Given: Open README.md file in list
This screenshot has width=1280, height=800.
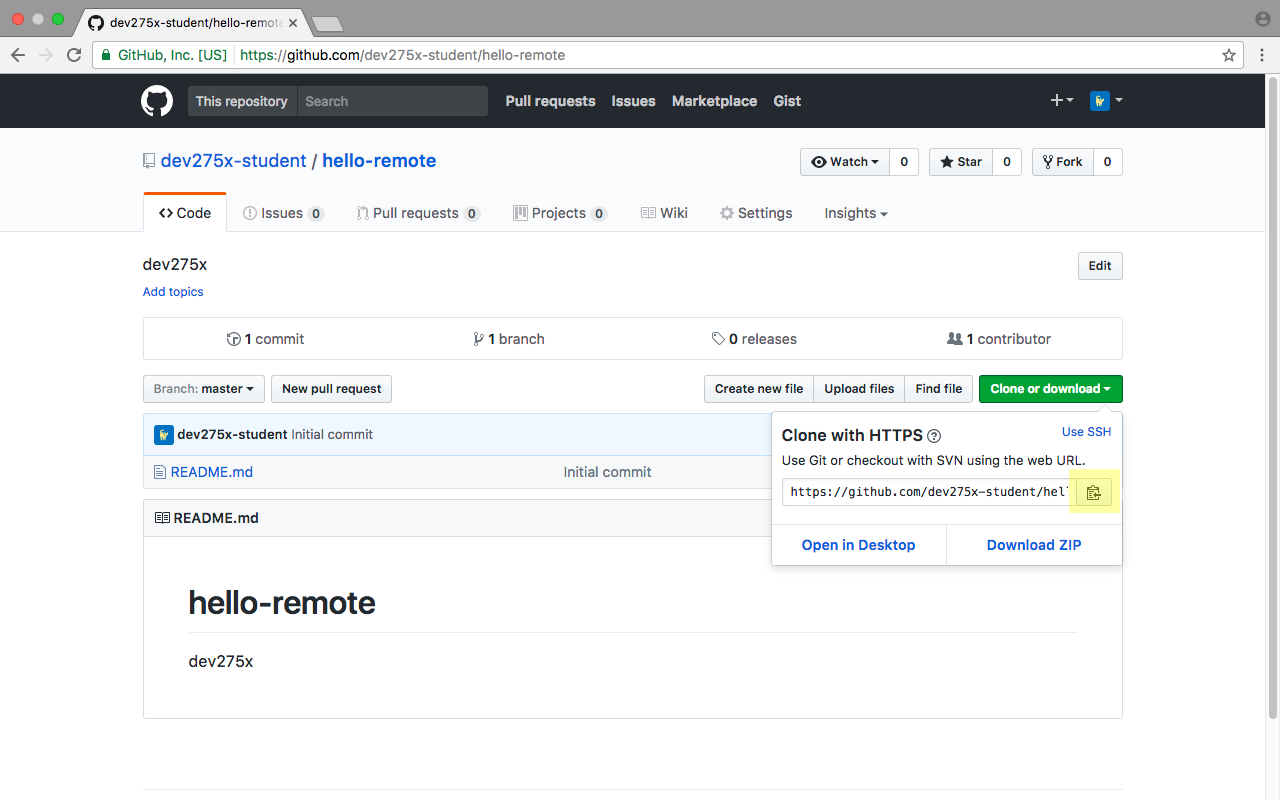Looking at the screenshot, I should (x=212, y=472).
